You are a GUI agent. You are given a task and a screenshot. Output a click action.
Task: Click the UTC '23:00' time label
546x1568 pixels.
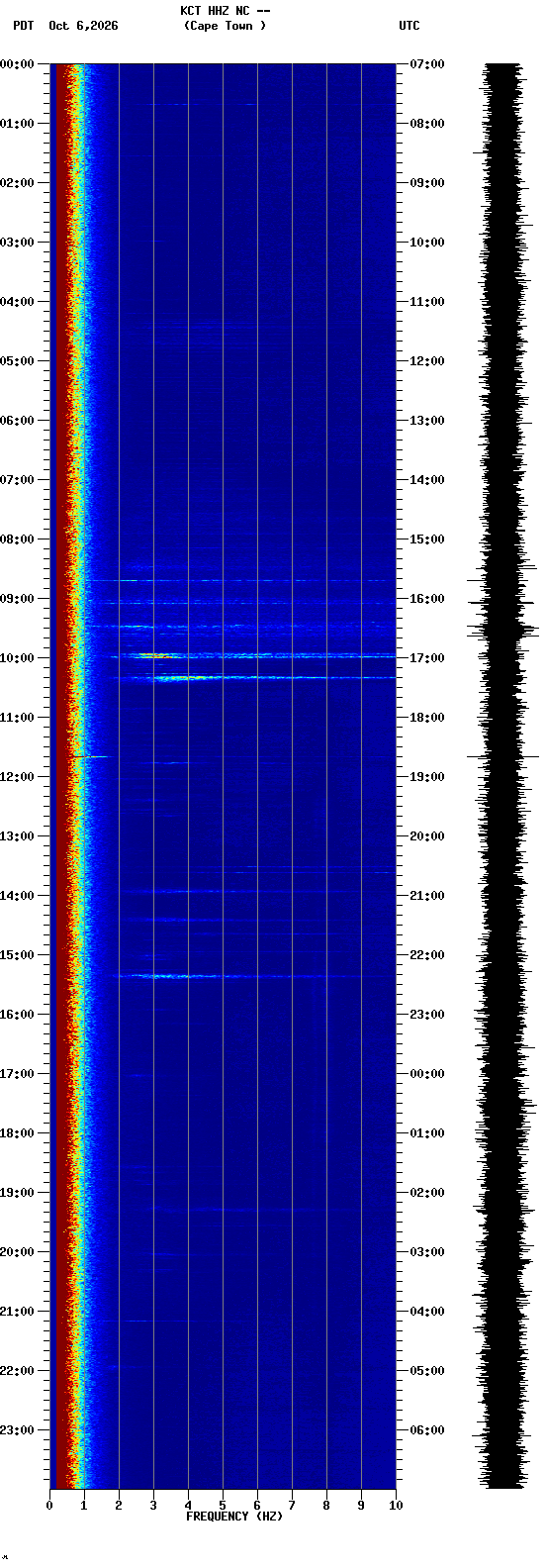pos(427,1015)
